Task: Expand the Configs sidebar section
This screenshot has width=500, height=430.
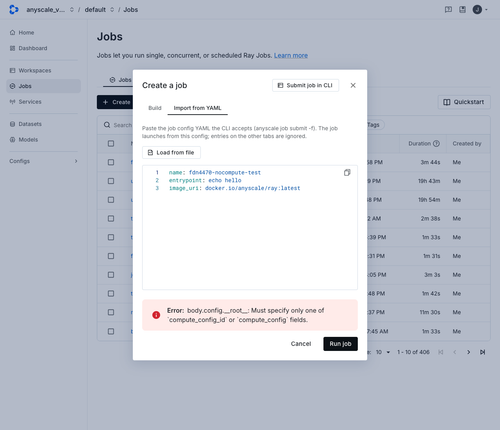Action: 43,161
